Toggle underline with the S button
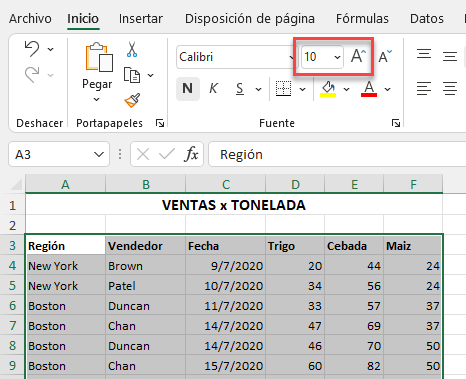This screenshot has height=379, width=466. [240, 89]
